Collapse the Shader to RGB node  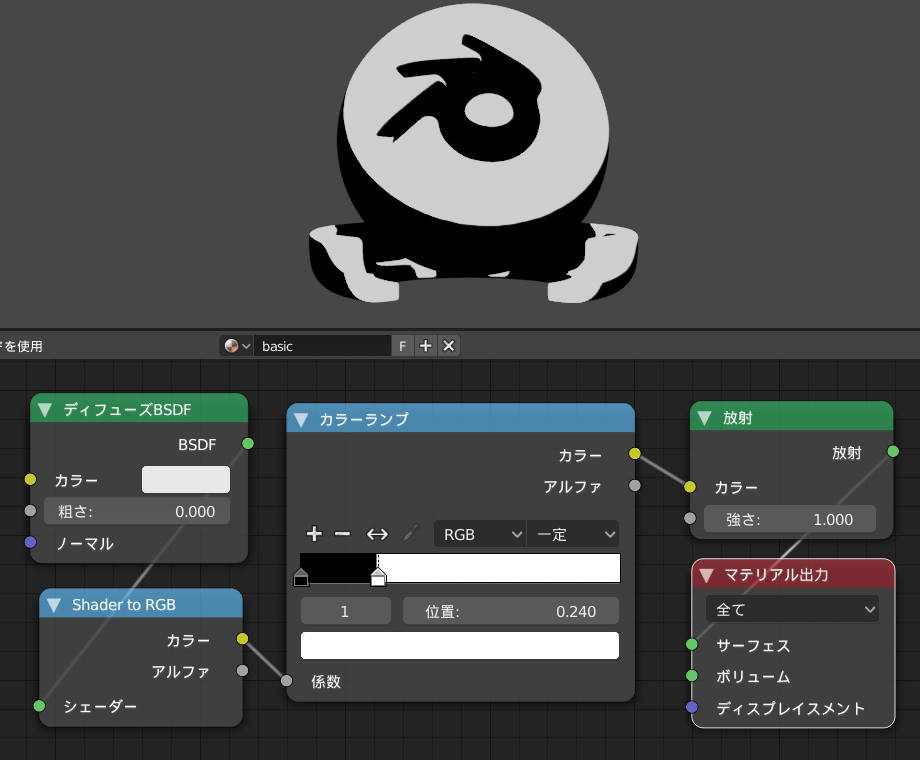pos(54,605)
